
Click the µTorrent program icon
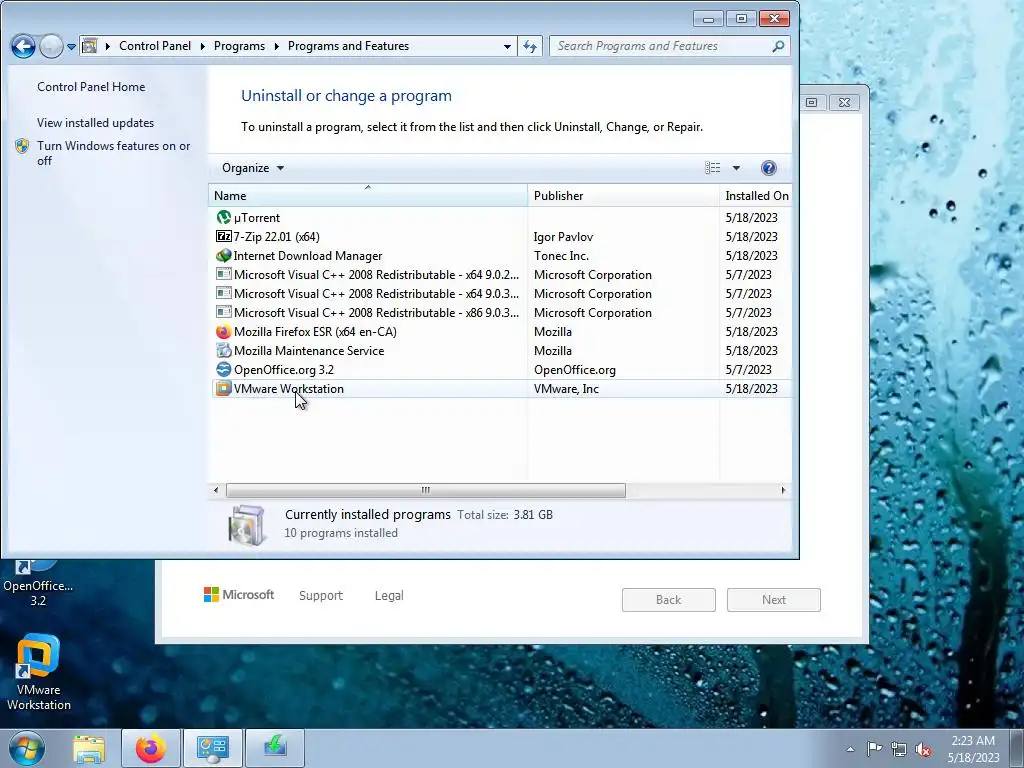[x=223, y=217]
